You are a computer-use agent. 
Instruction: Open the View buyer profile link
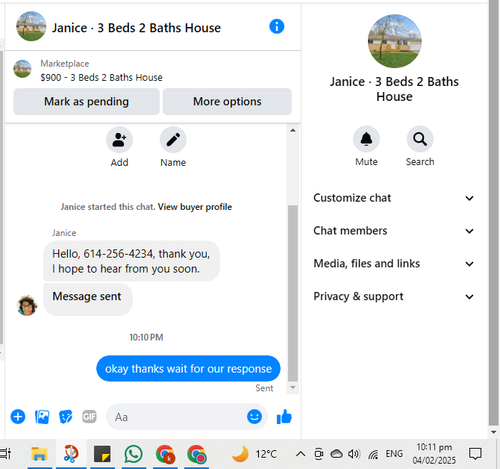pyautogui.click(x=195, y=207)
